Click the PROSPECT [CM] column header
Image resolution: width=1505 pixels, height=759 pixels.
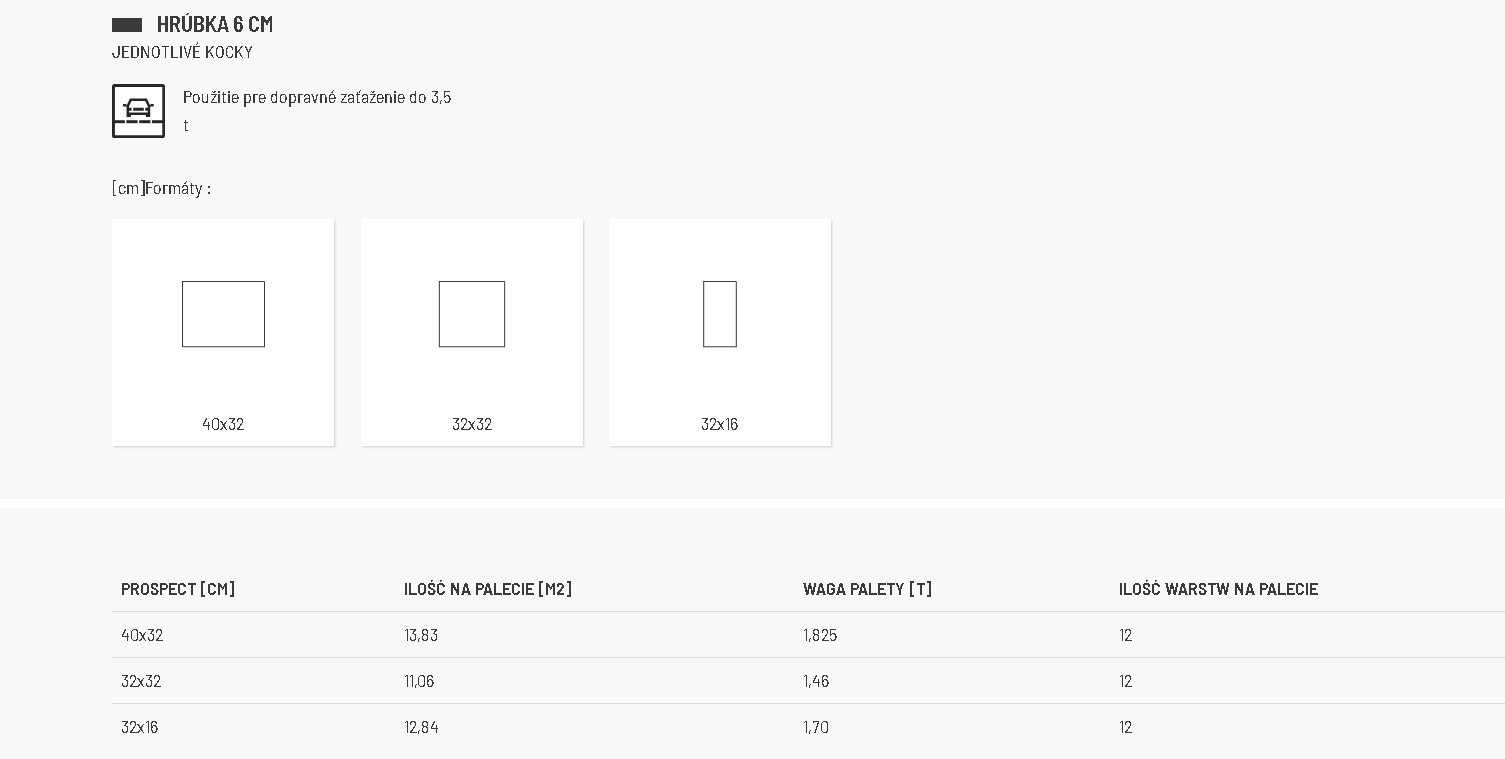point(178,589)
